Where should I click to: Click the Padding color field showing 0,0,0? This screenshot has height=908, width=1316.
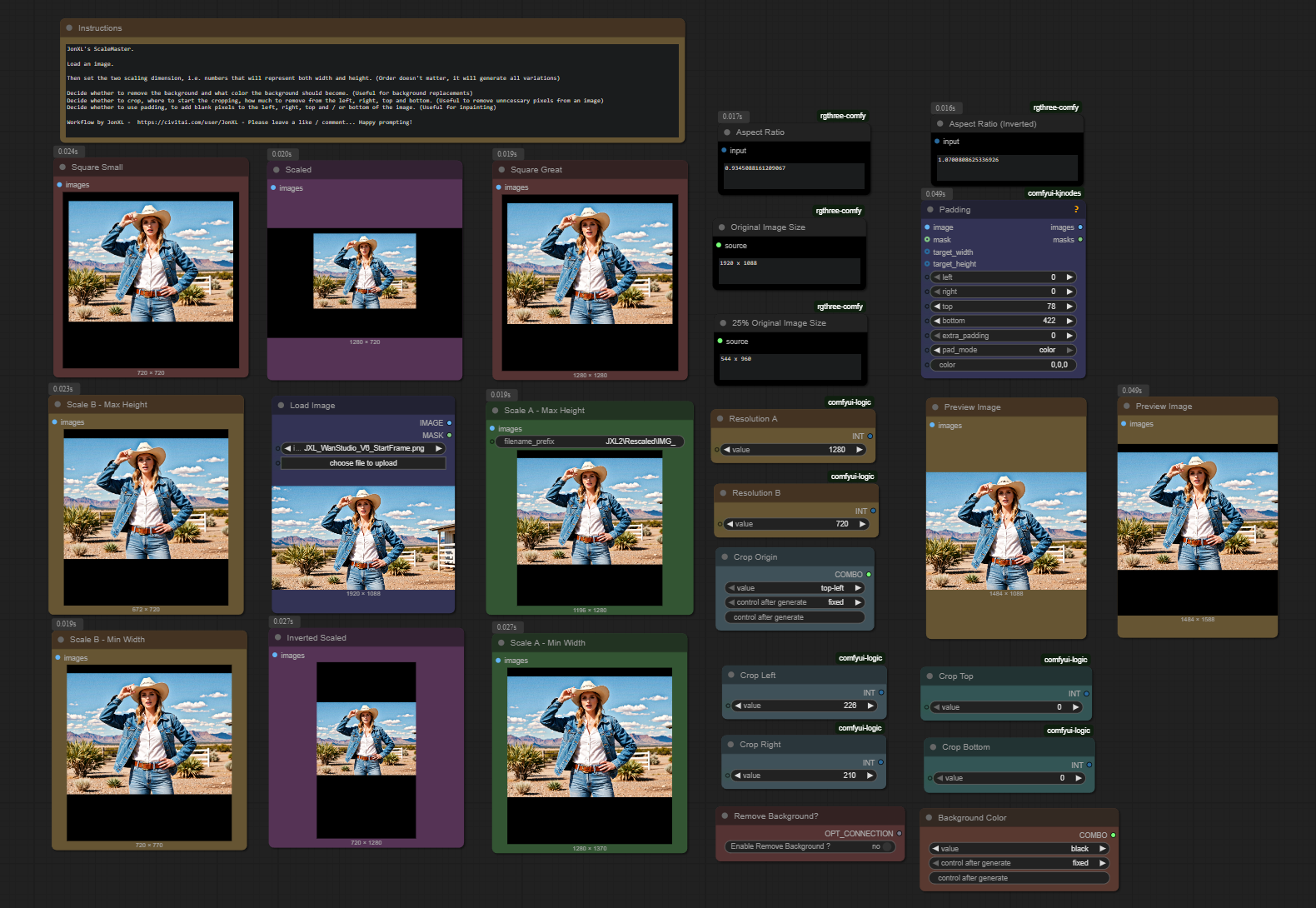tap(1004, 365)
